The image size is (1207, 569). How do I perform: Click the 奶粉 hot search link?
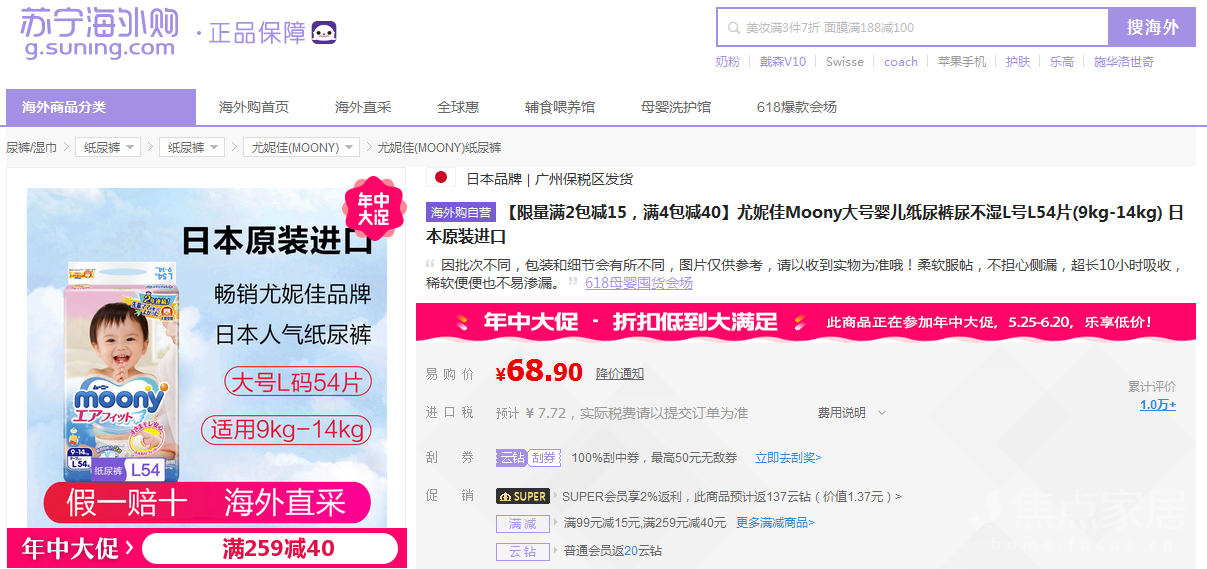[x=728, y=62]
